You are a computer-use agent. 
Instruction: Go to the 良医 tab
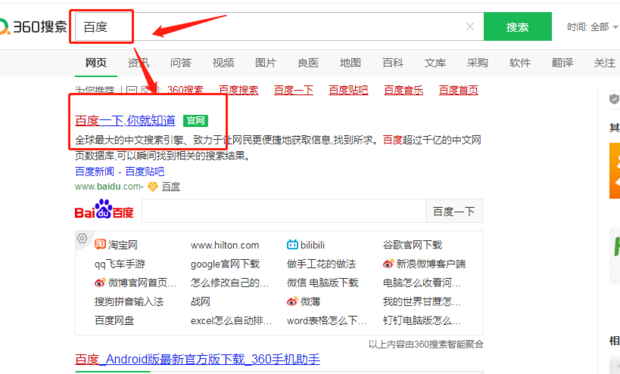[308, 62]
